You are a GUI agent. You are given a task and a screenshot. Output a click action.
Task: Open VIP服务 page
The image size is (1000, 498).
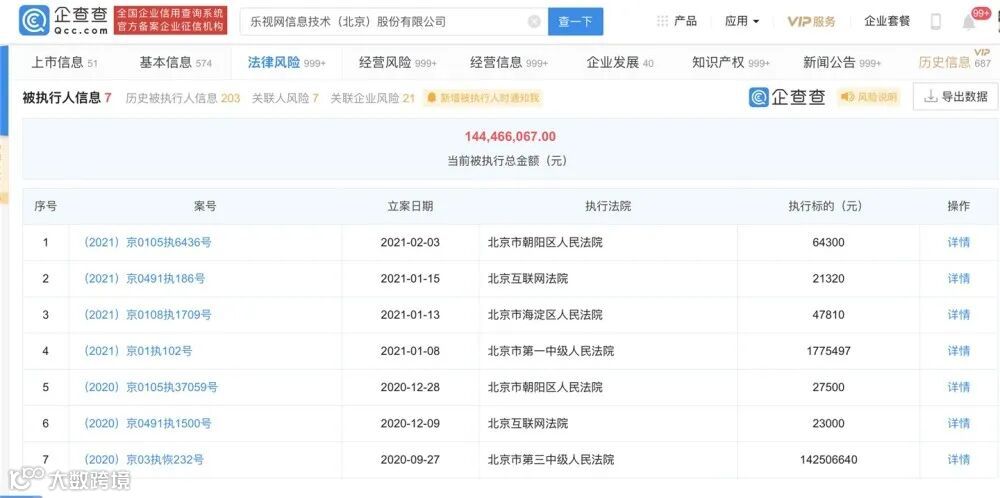(811, 22)
